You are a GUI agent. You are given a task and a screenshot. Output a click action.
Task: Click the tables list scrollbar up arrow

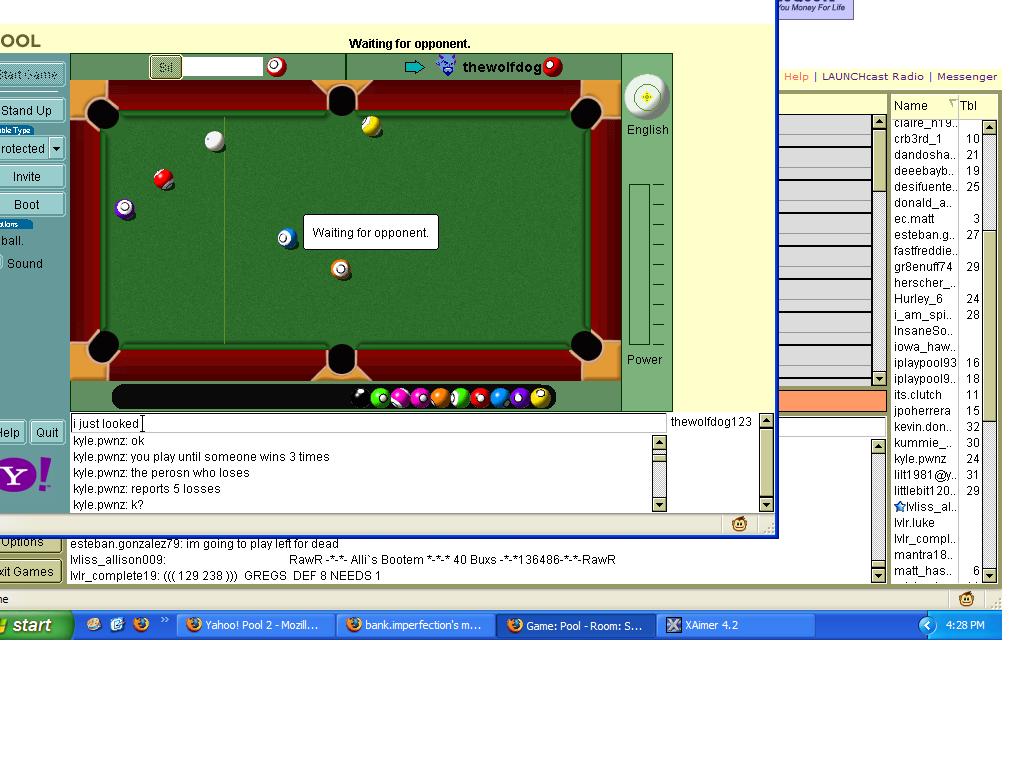[x=879, y=122]
